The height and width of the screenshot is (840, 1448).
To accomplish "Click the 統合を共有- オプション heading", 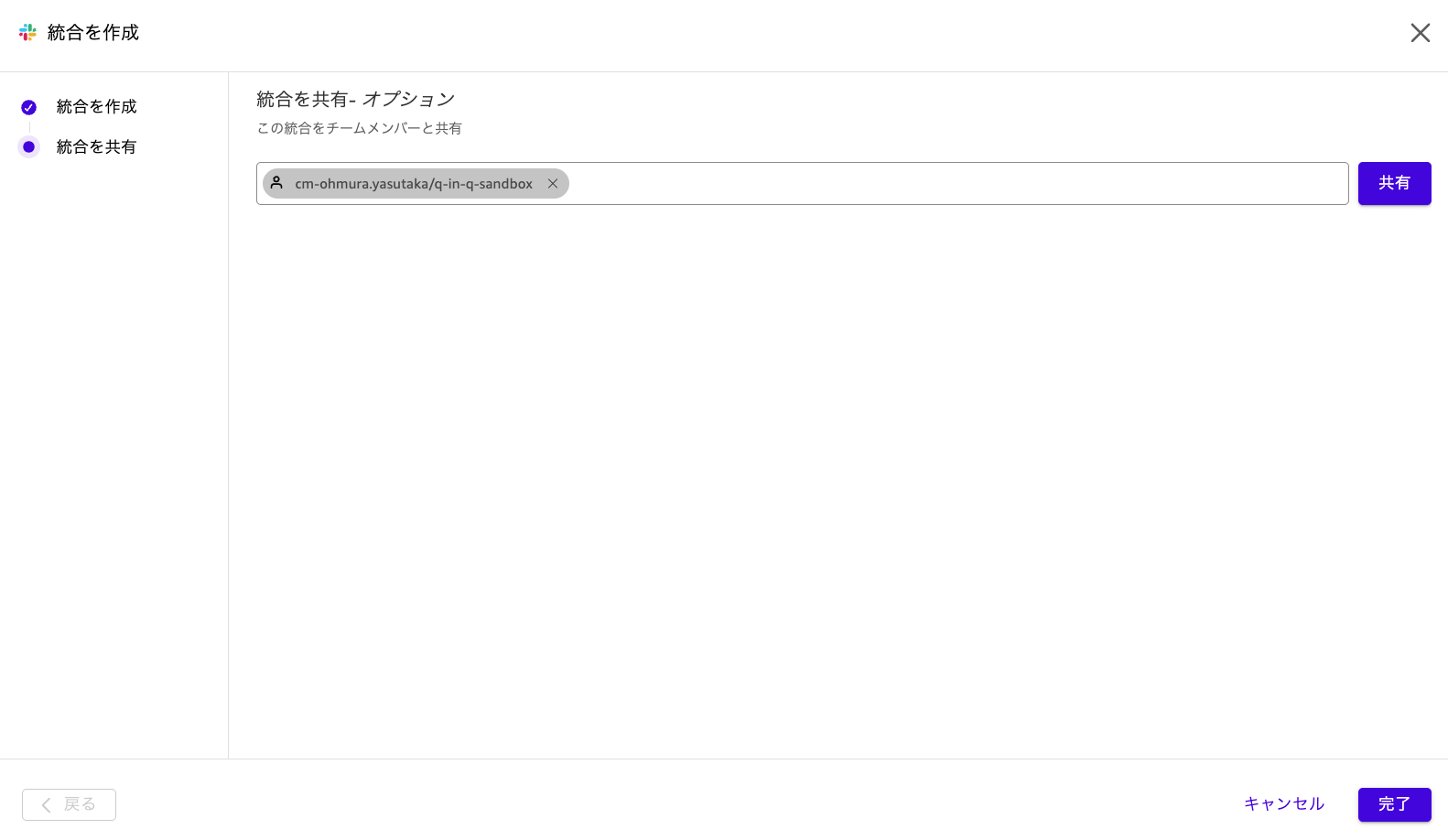I will 356,99.
